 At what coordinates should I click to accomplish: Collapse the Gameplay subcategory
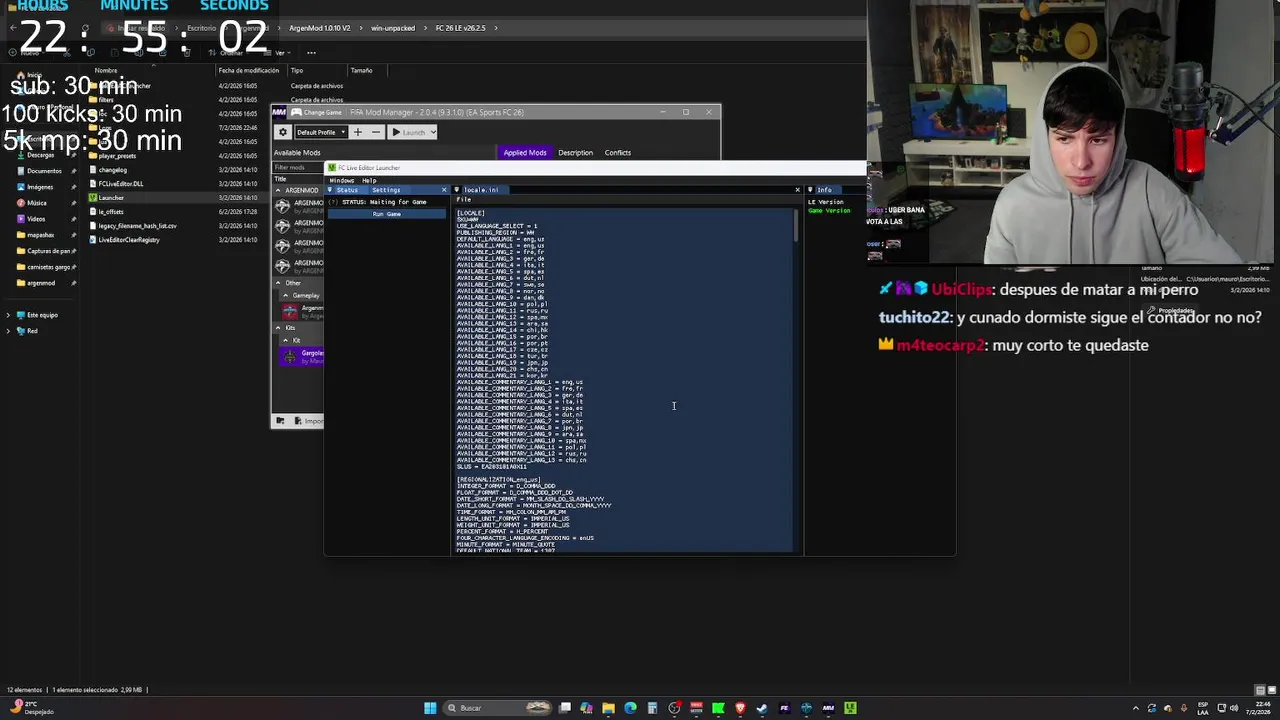coord(285,296)
